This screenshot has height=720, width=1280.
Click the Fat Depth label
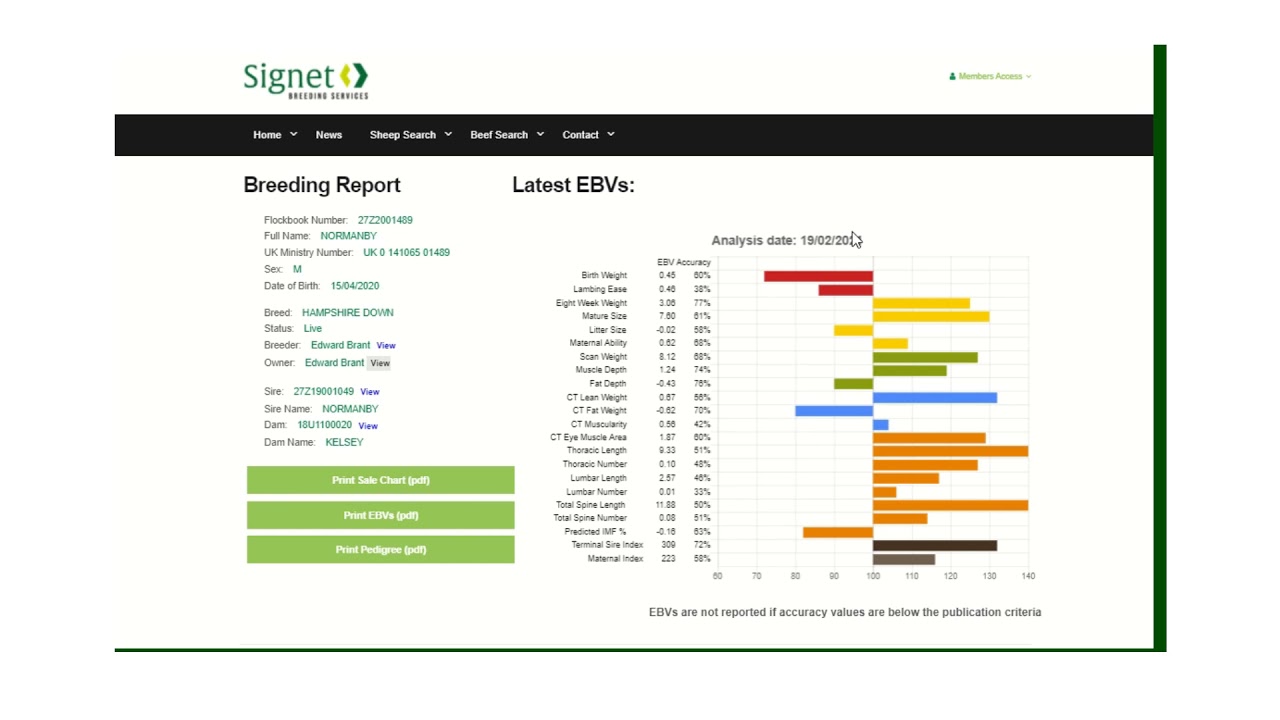[x=608, y=384]
